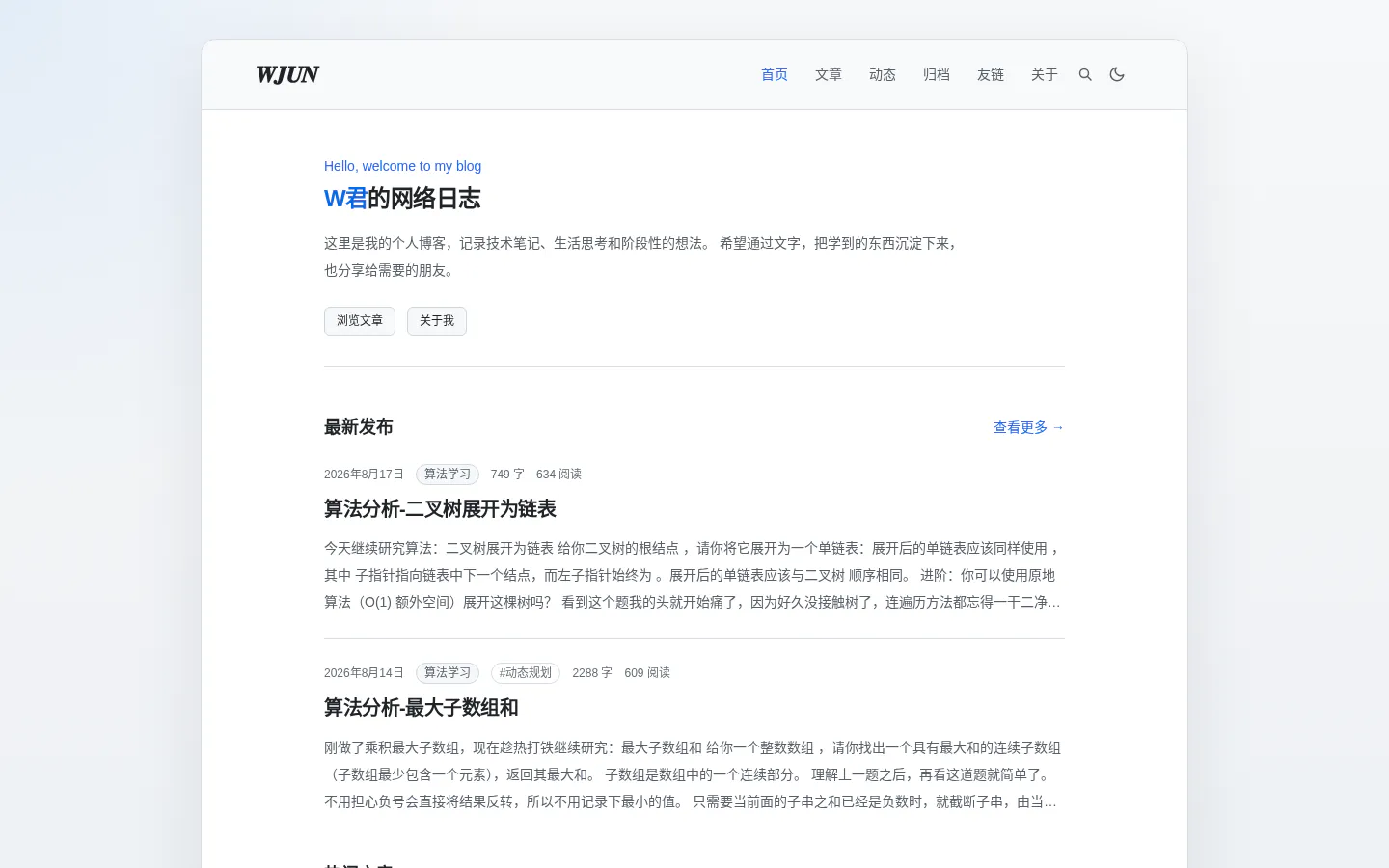Image resolution: width=1389 pixels, height=868 pixels.
Task: Select 算法学习 tag on the August 14 post
Action: coord(448,672)
